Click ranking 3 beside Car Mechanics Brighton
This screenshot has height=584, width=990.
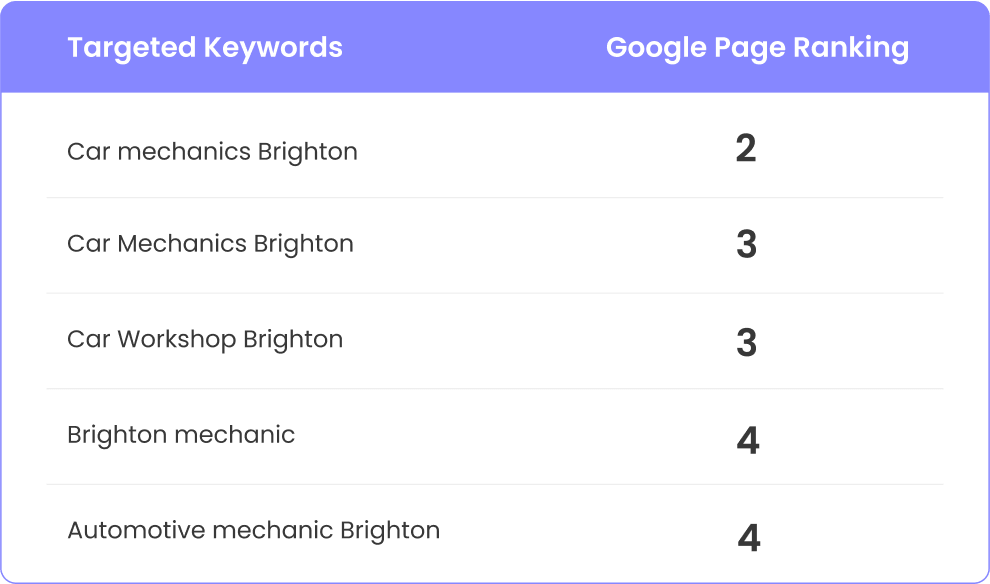(x=746, y=244)
